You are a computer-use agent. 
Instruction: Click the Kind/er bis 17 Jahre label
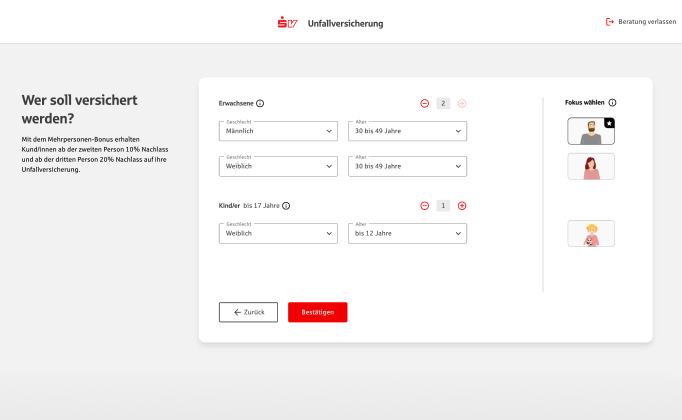pos(249,206)
